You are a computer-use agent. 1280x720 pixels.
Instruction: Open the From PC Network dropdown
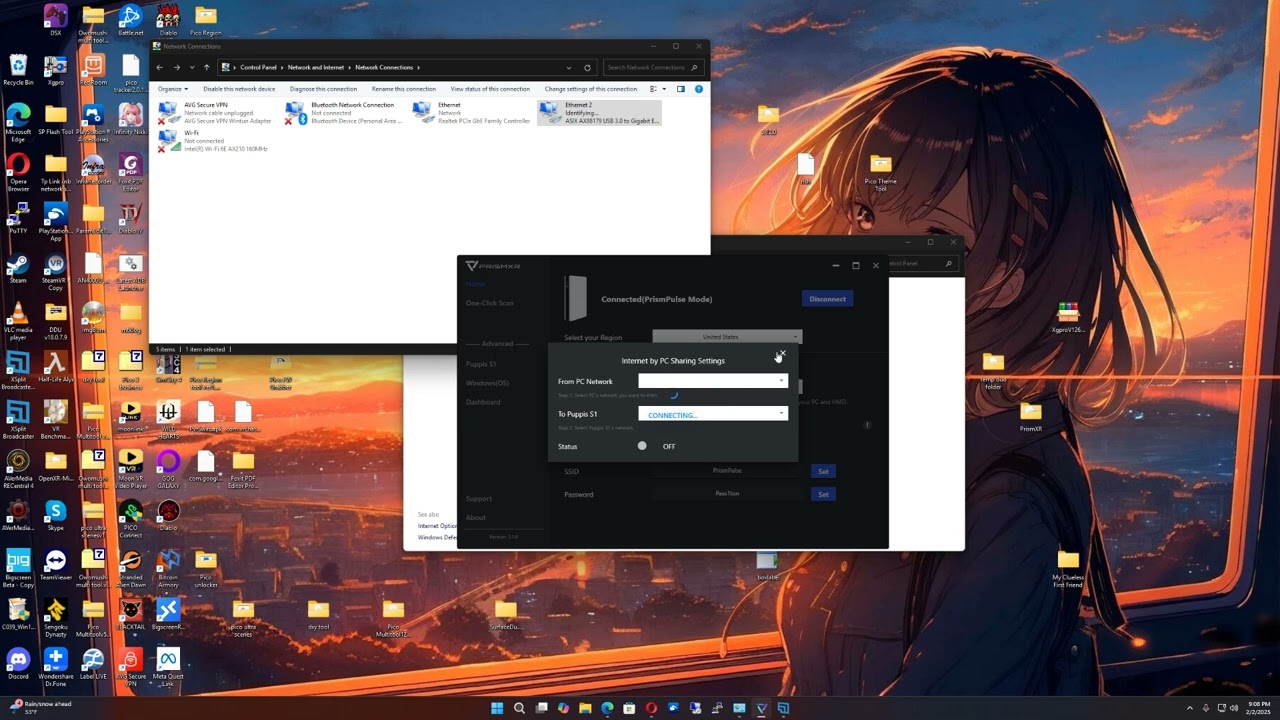click(x=713, y=381)
